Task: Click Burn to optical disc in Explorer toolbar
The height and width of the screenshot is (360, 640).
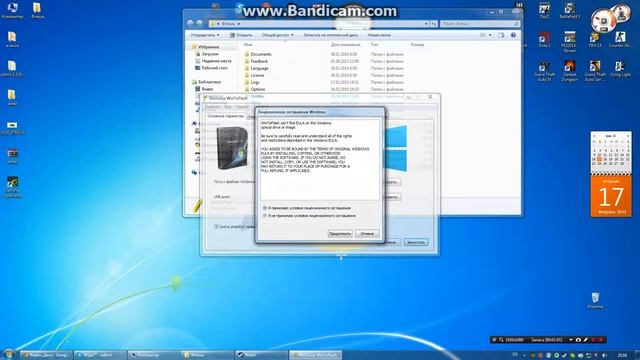Action: [x=330, y=35]
